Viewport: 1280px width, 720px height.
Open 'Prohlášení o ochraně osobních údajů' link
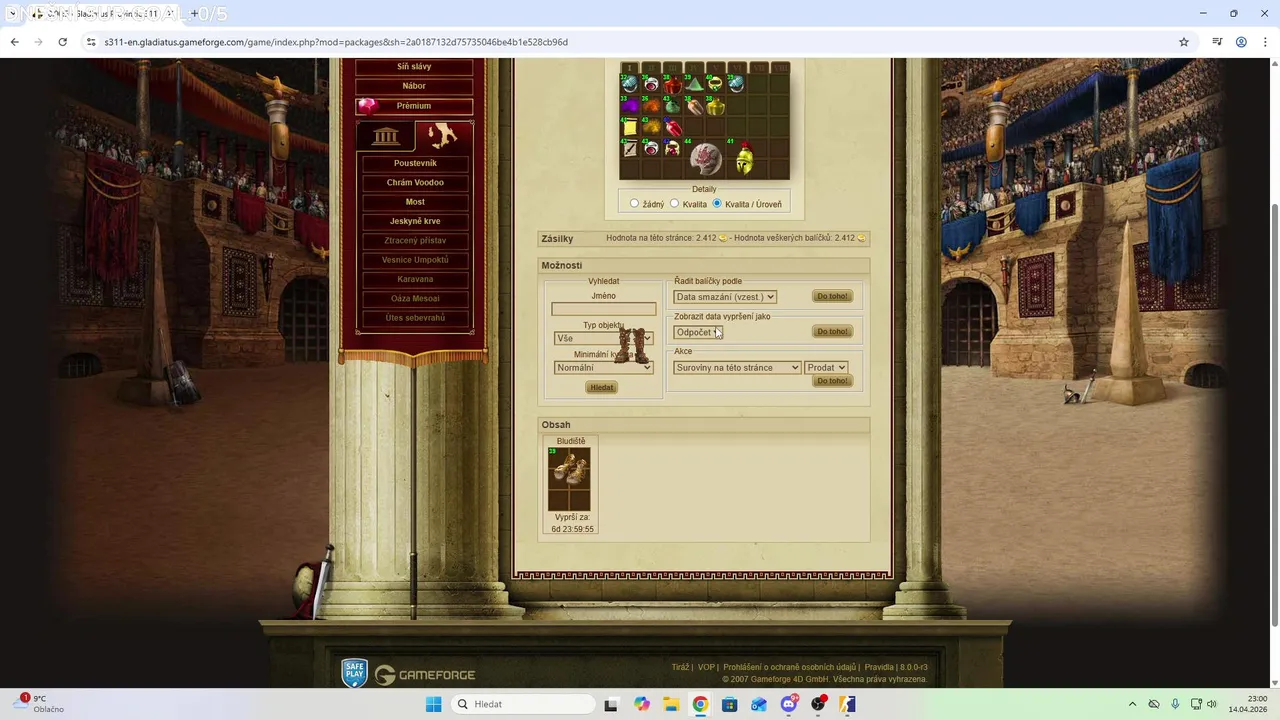(x=789, y=667)
